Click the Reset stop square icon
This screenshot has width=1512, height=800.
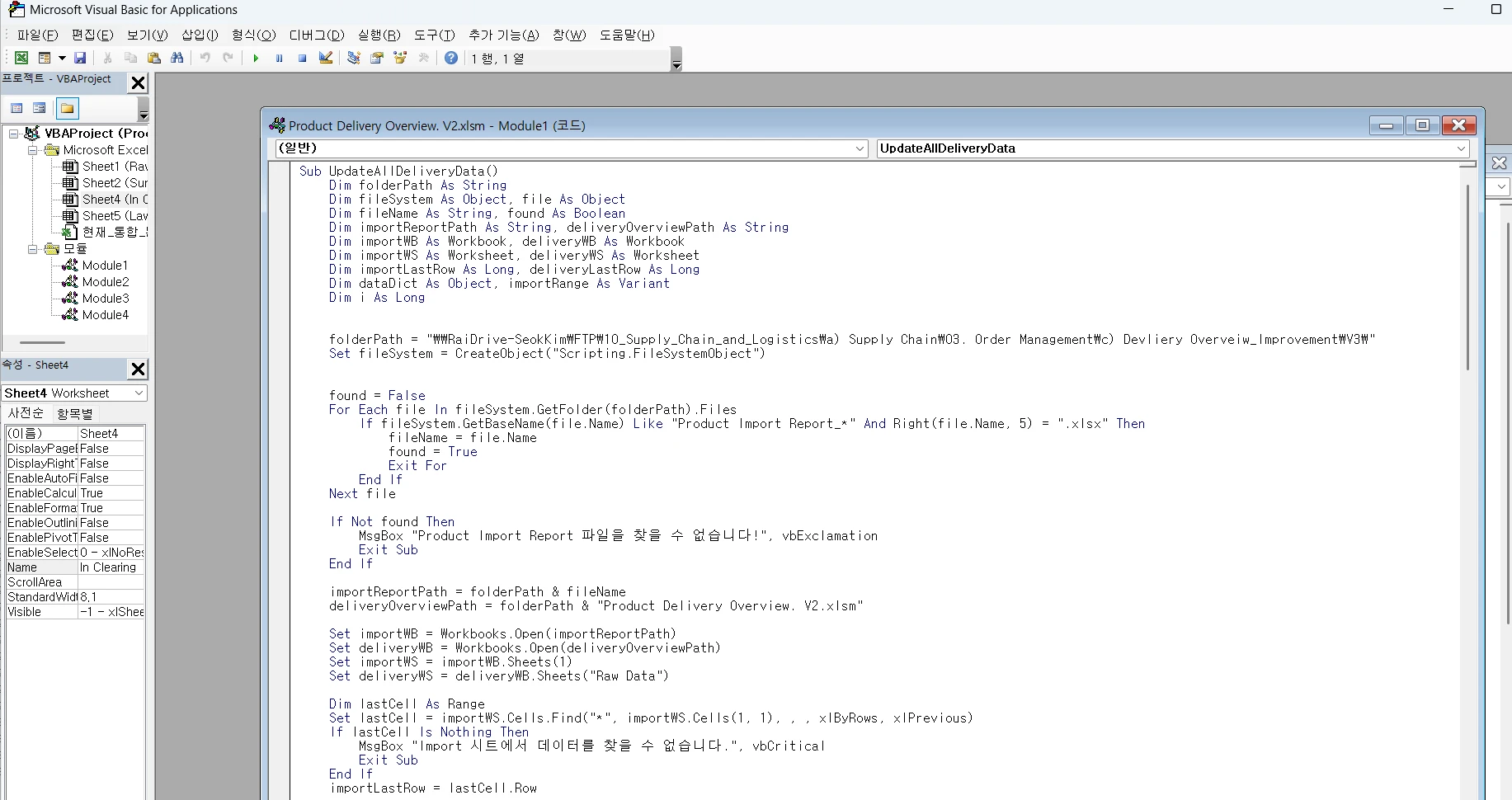303,58
